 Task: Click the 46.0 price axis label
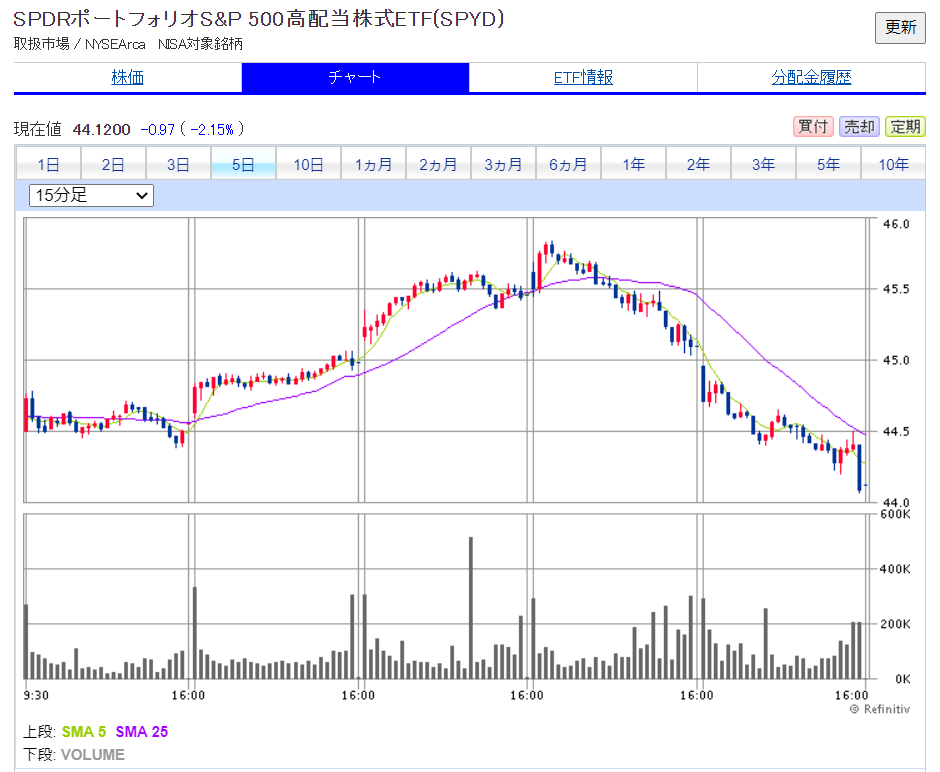(896, 224)
